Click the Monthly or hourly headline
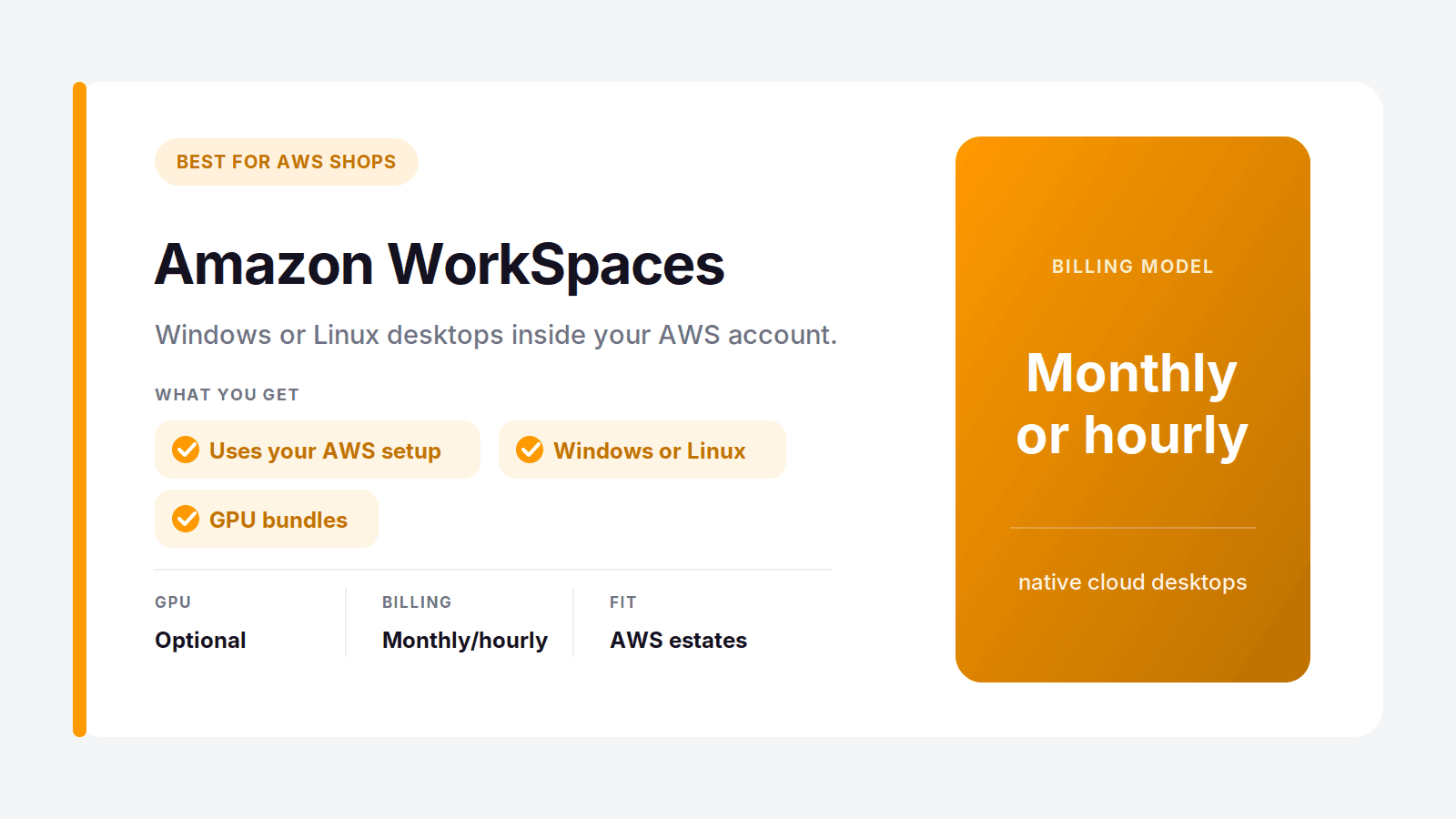Image resolution: width=1456 pixels, height=819 pixels. (1132, 404)
